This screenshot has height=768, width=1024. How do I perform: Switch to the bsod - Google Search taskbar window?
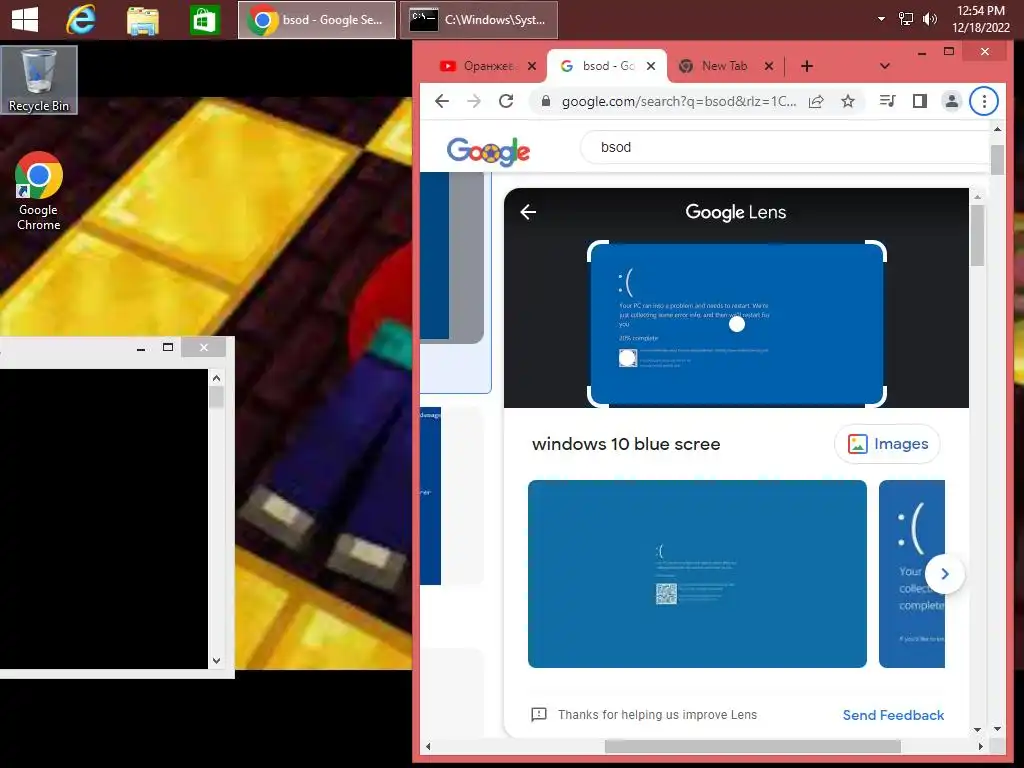click(317, 20)
